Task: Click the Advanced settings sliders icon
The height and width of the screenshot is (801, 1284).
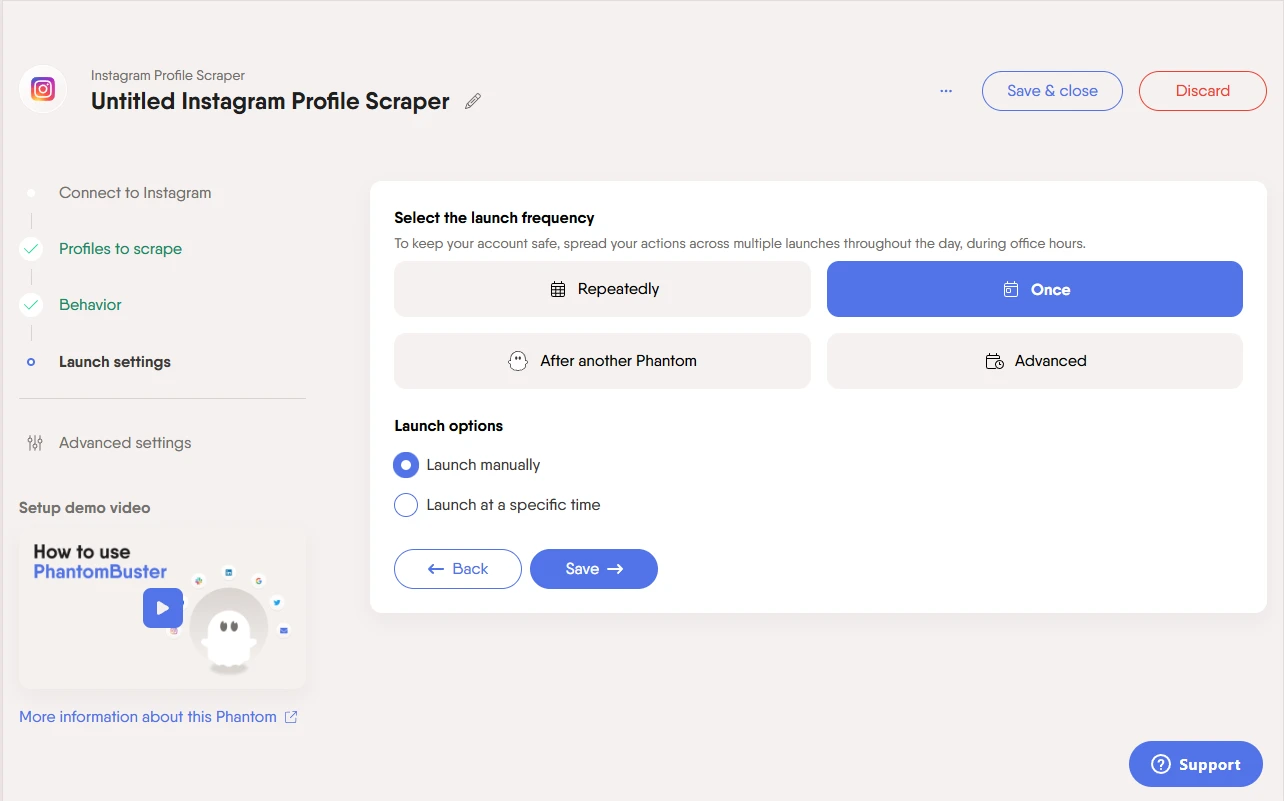Action: click(x=35, y=443)
